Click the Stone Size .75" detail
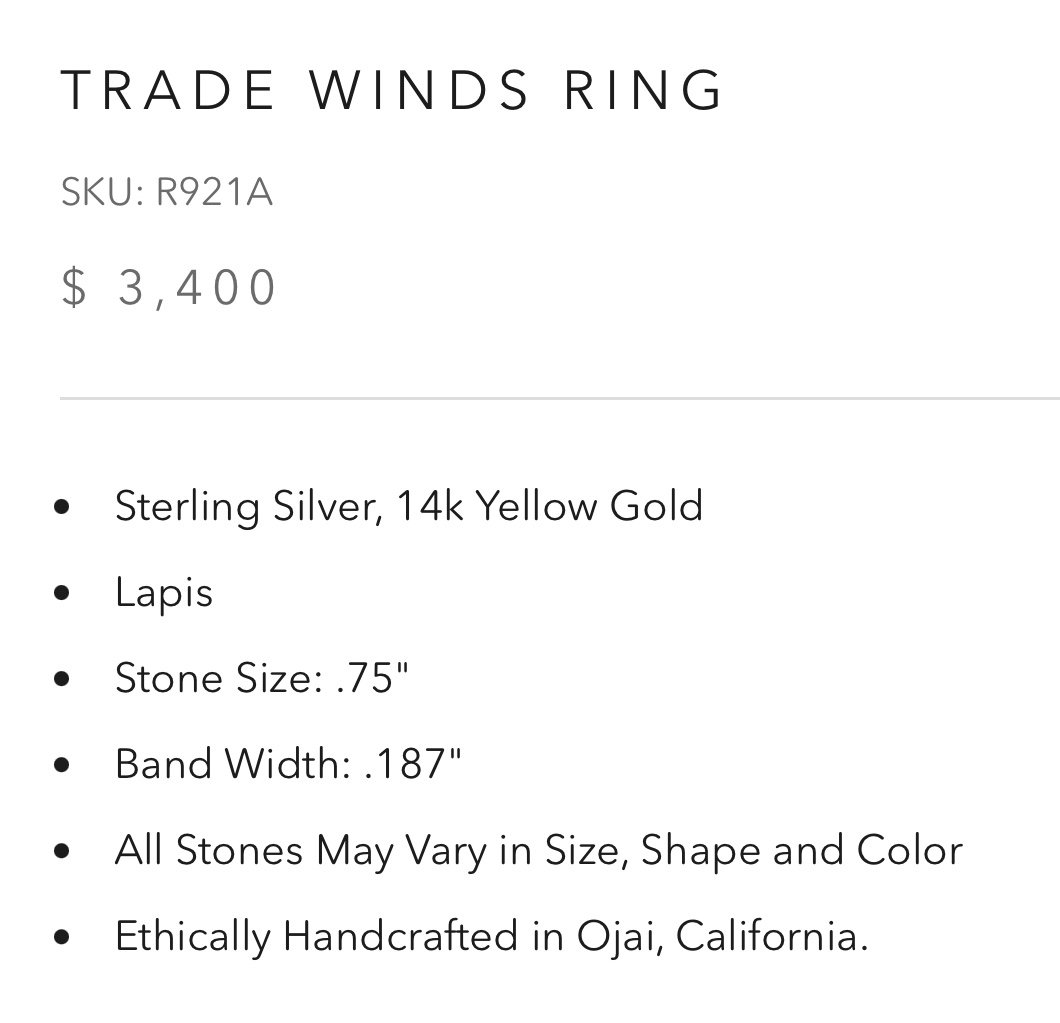Screen dimensions: 1060x1023 (x=262, y=677)
